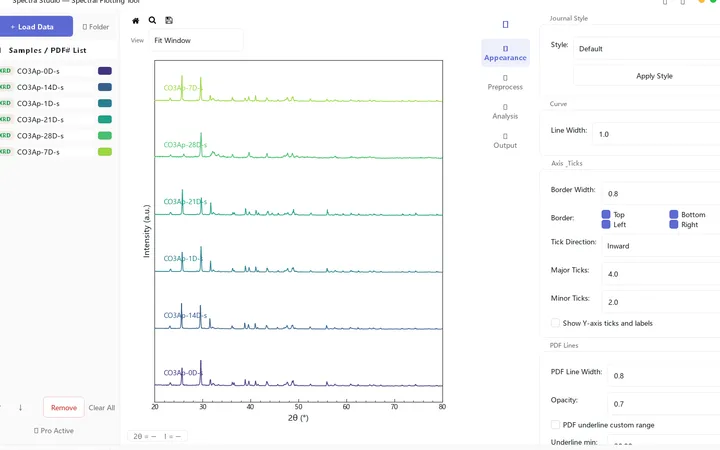Open the Output tab
The width and height of the screenshot is (720, 450).
coord(505,141)
